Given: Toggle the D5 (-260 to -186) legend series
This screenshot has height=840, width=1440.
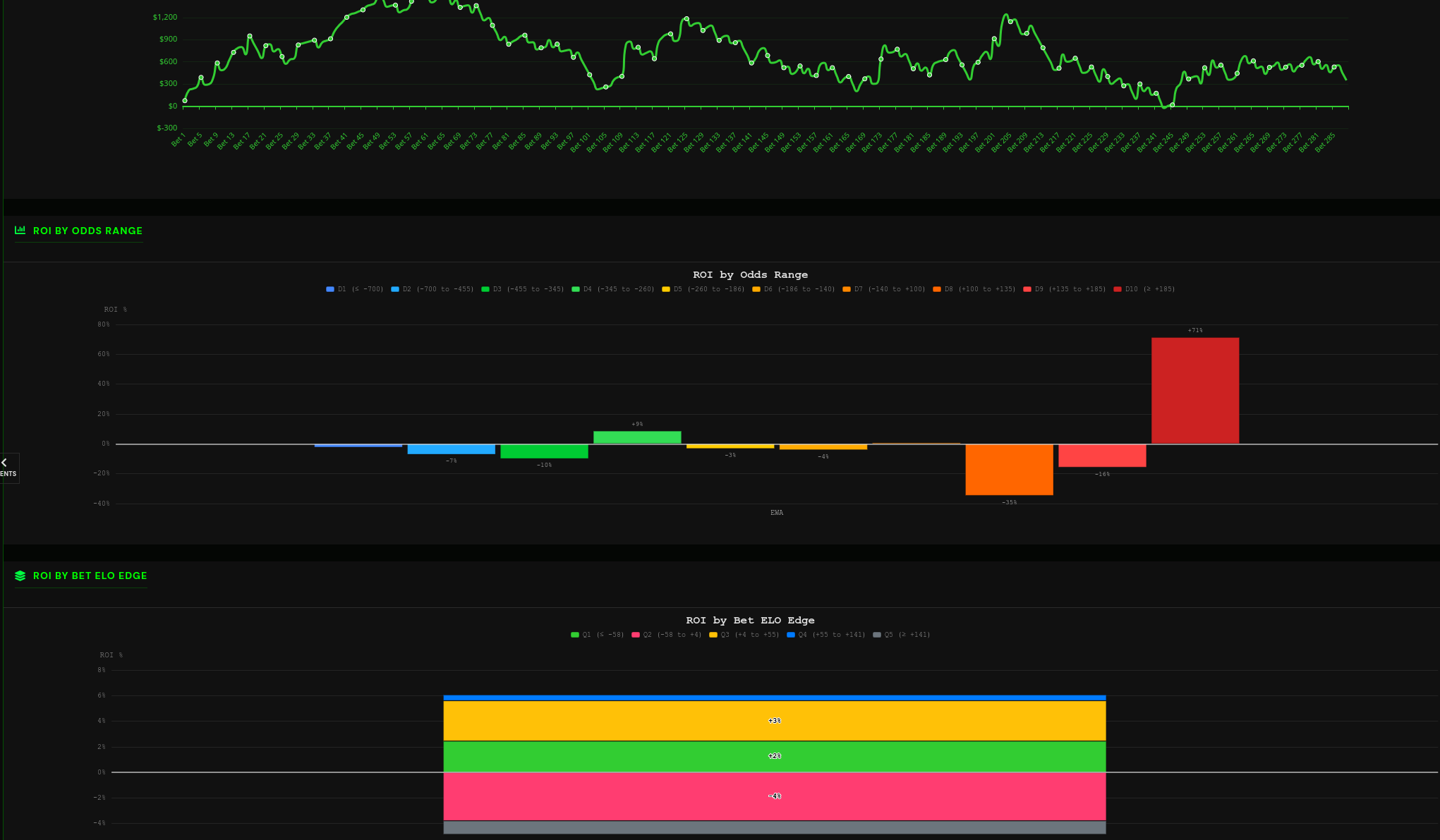Looking at the screenshot, I should click(x=703, y=289).
